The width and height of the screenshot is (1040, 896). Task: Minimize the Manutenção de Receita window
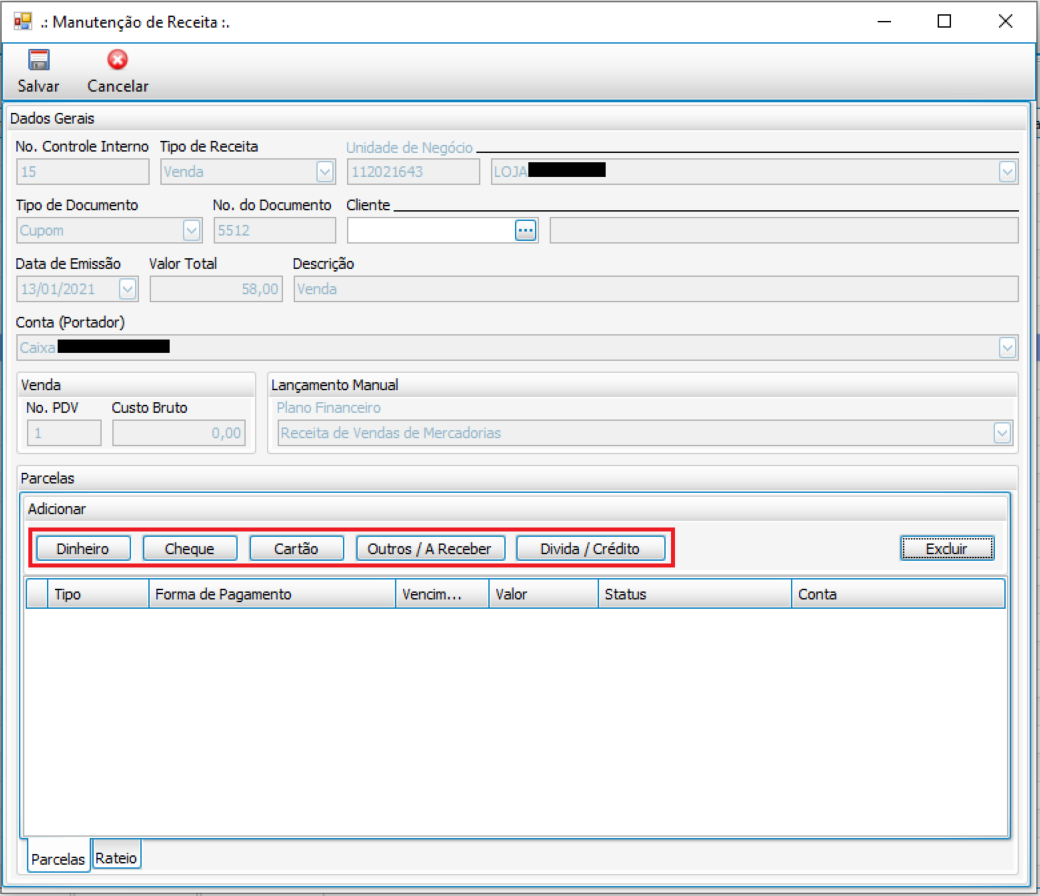(x=884, y=21)
